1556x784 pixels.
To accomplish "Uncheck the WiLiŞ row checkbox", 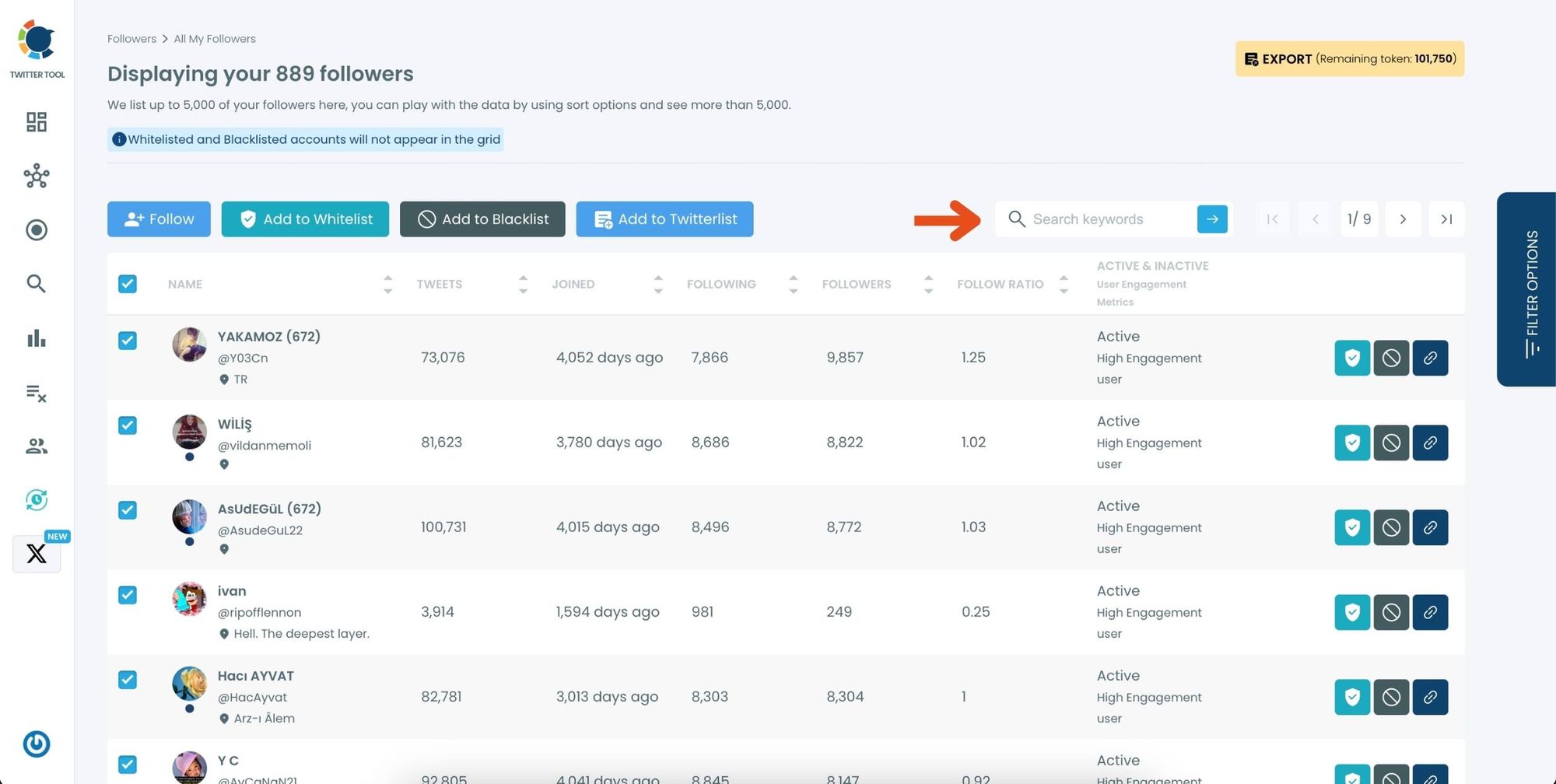I will (128, 425).
